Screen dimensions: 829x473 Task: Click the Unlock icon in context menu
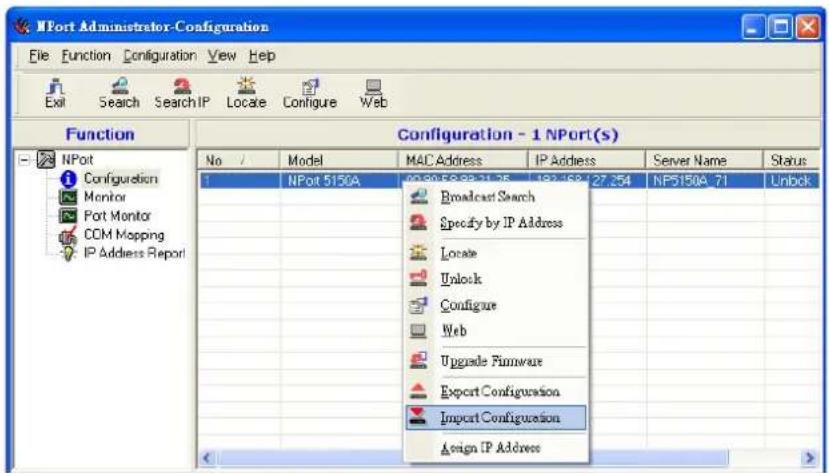(x=419, y=279)
